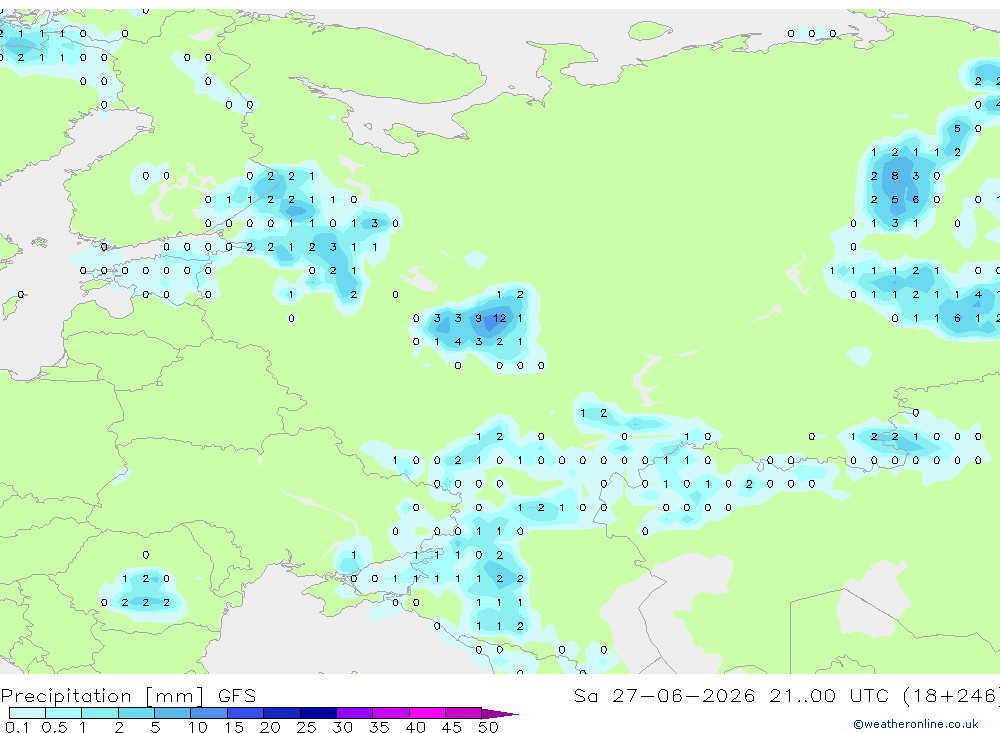
Task: Click the "50" legend label
Action: [x=488, y=727]
